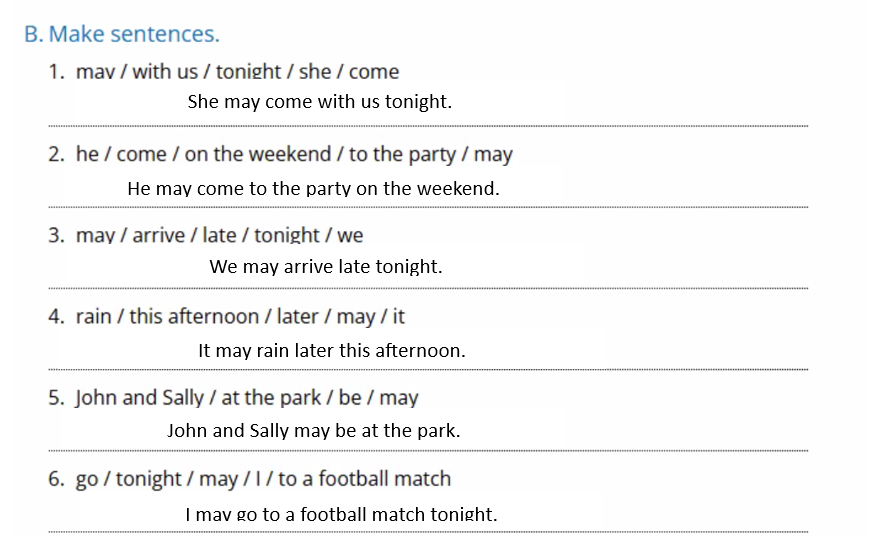Click answer 'We may arrive late tonight.'
Viewport: 876px width, 537px height.
(326, 267)
